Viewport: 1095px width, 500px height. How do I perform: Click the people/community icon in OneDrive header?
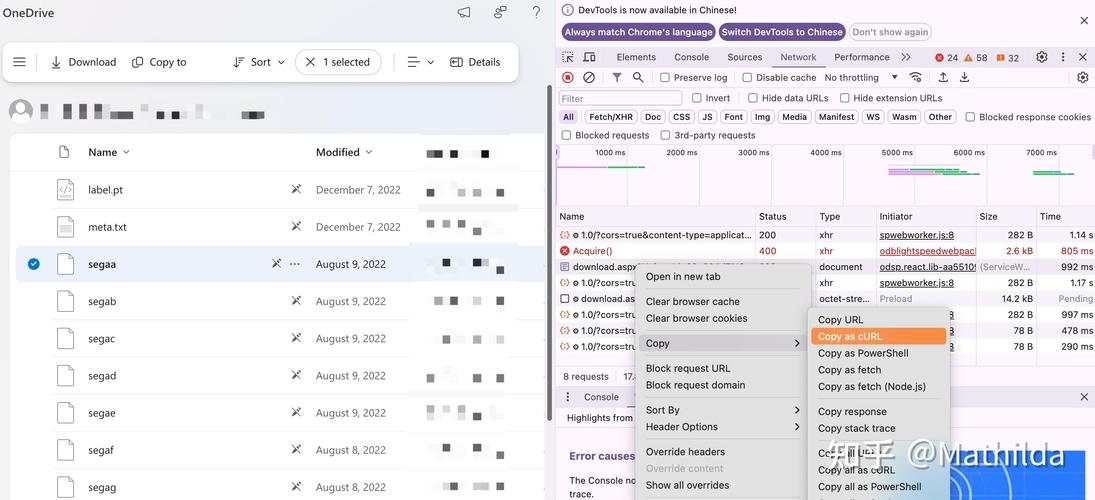500,13
